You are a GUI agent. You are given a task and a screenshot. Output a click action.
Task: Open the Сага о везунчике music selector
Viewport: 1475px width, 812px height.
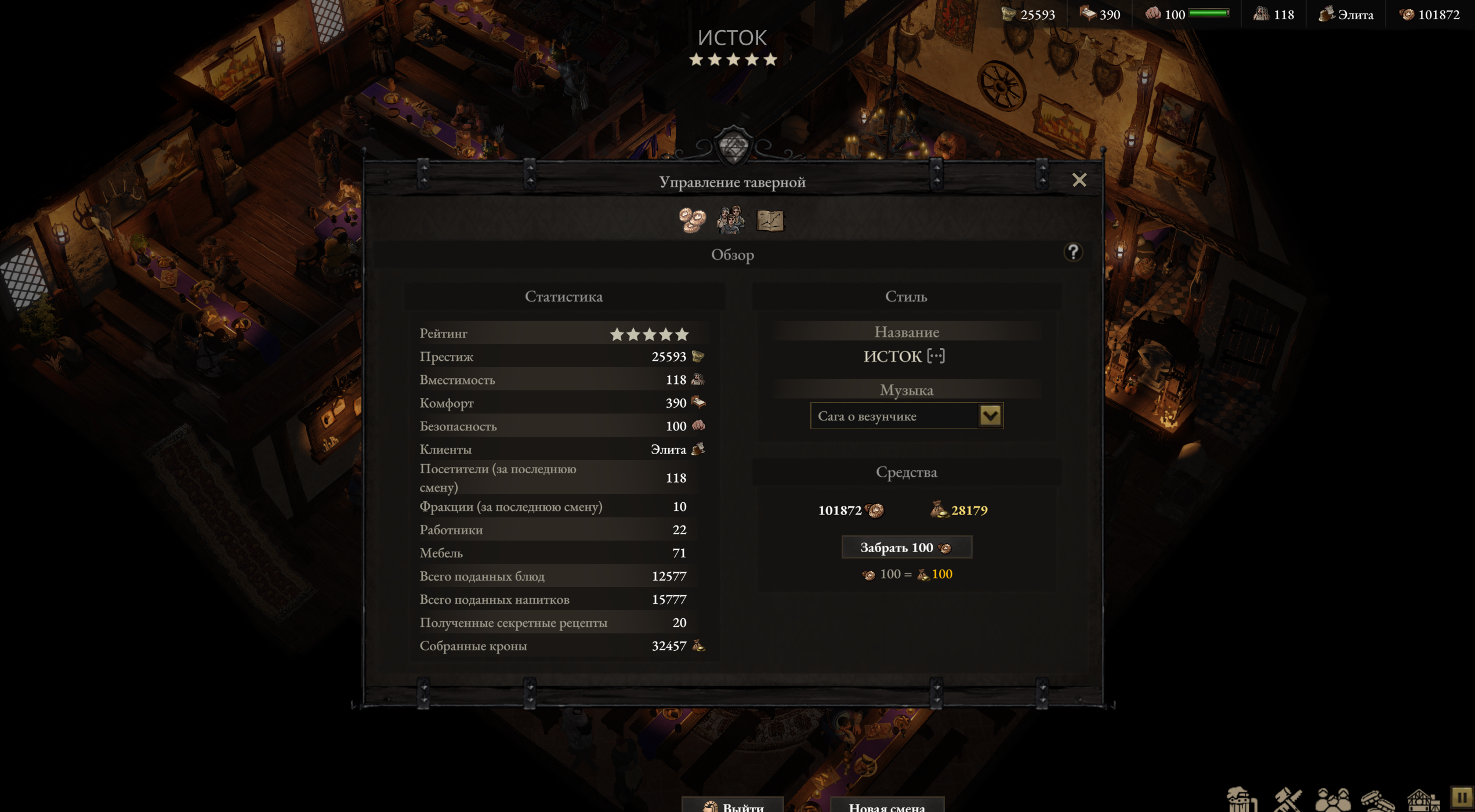[907, 416]
